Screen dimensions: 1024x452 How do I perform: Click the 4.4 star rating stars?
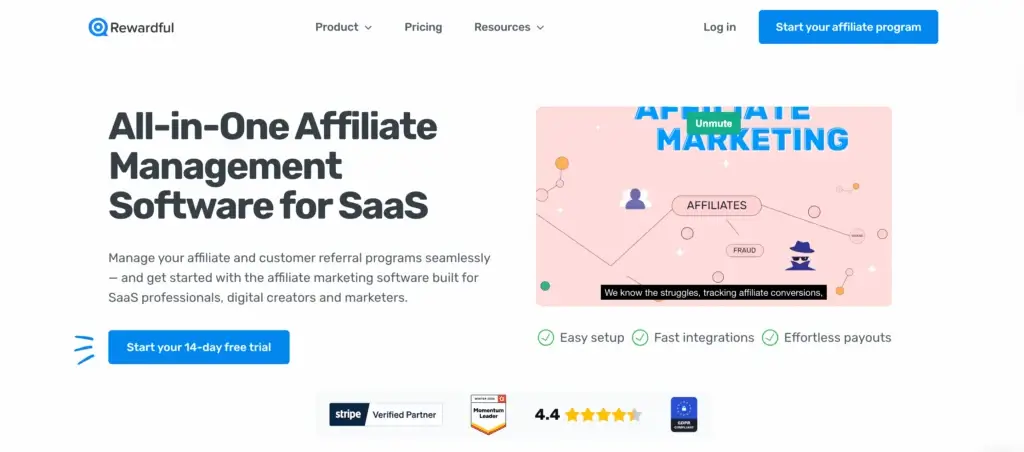click(x=603, y=415)
